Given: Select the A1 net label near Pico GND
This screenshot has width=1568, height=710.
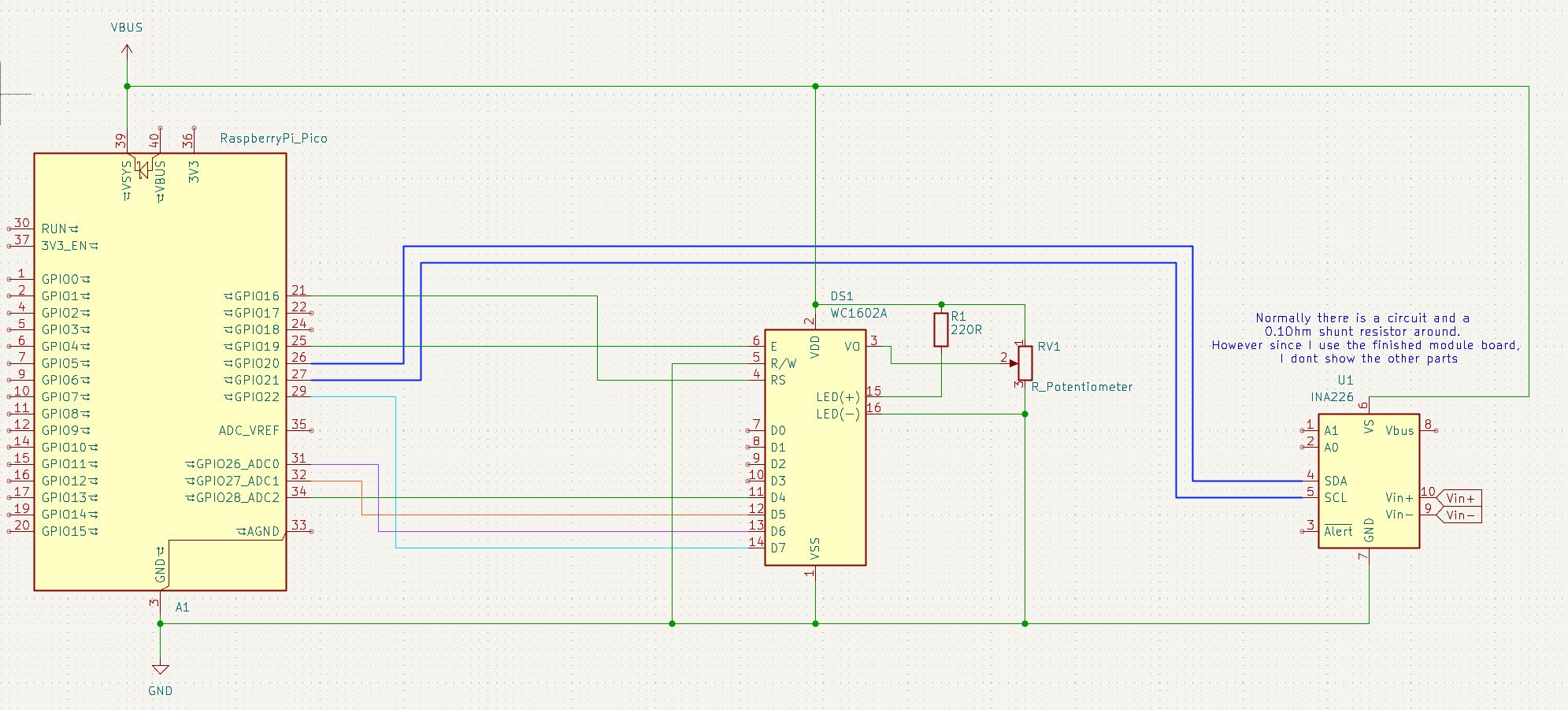Looking at the screenshot, I should [180, 608].
